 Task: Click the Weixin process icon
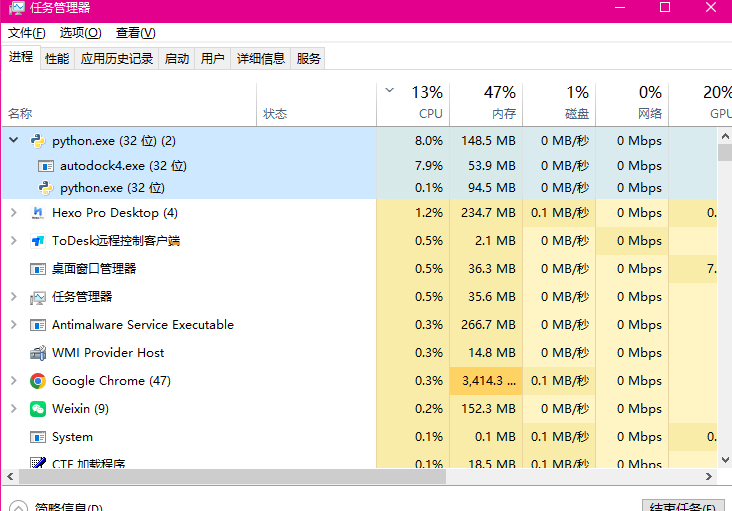click(x=38, y=409)
